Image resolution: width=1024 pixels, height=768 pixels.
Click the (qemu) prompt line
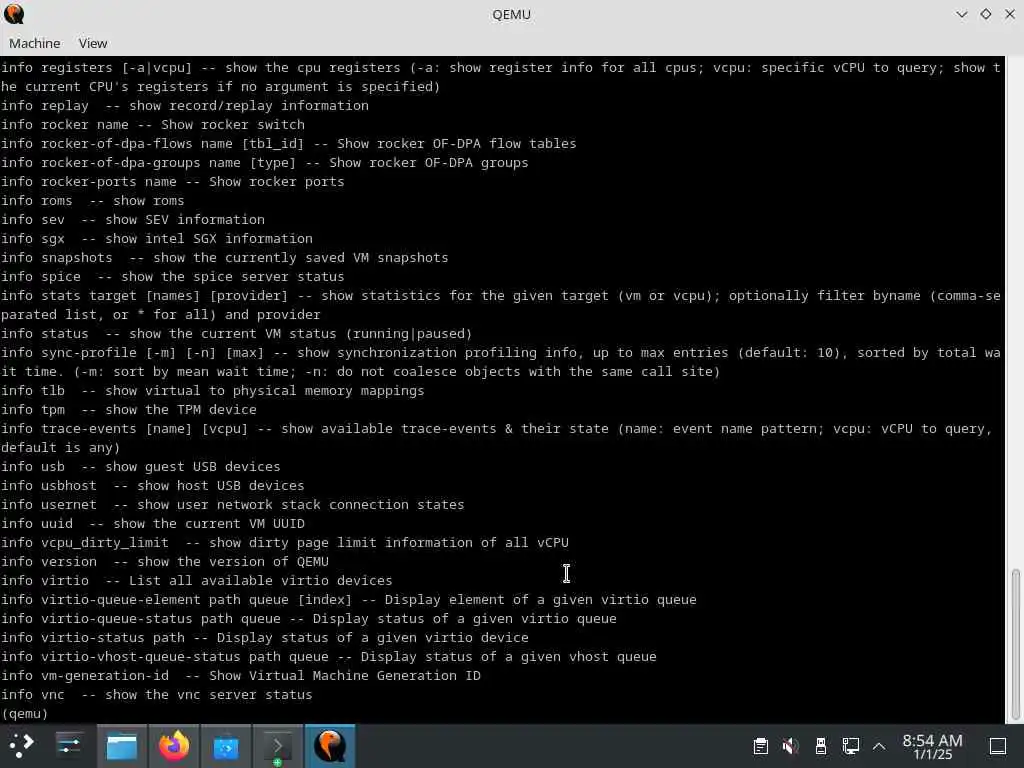point(25,713)
